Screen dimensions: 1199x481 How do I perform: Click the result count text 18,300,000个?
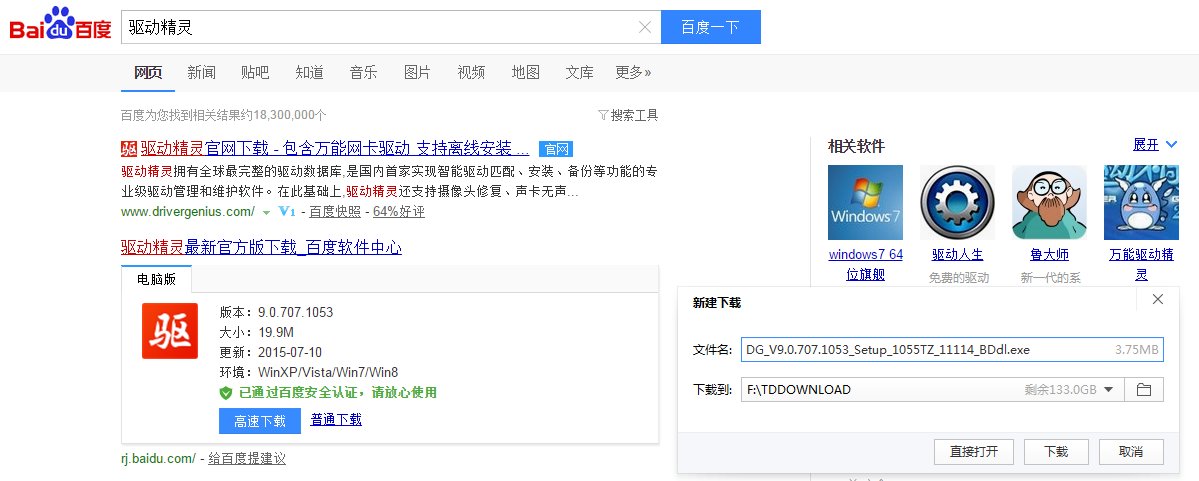288,115
